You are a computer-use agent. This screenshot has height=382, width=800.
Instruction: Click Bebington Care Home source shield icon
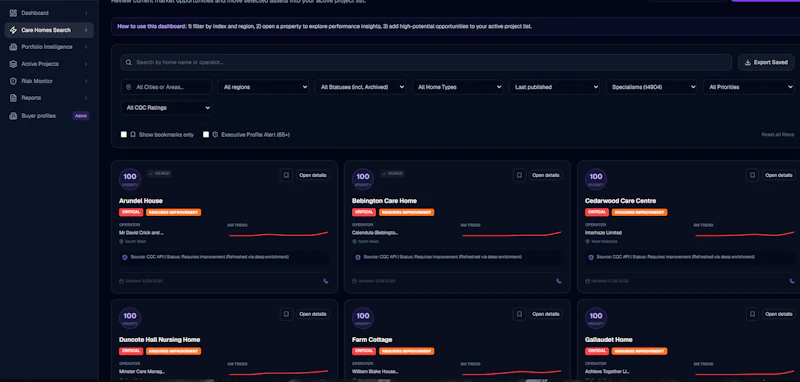pyautogui.click(x=358, y=258)
